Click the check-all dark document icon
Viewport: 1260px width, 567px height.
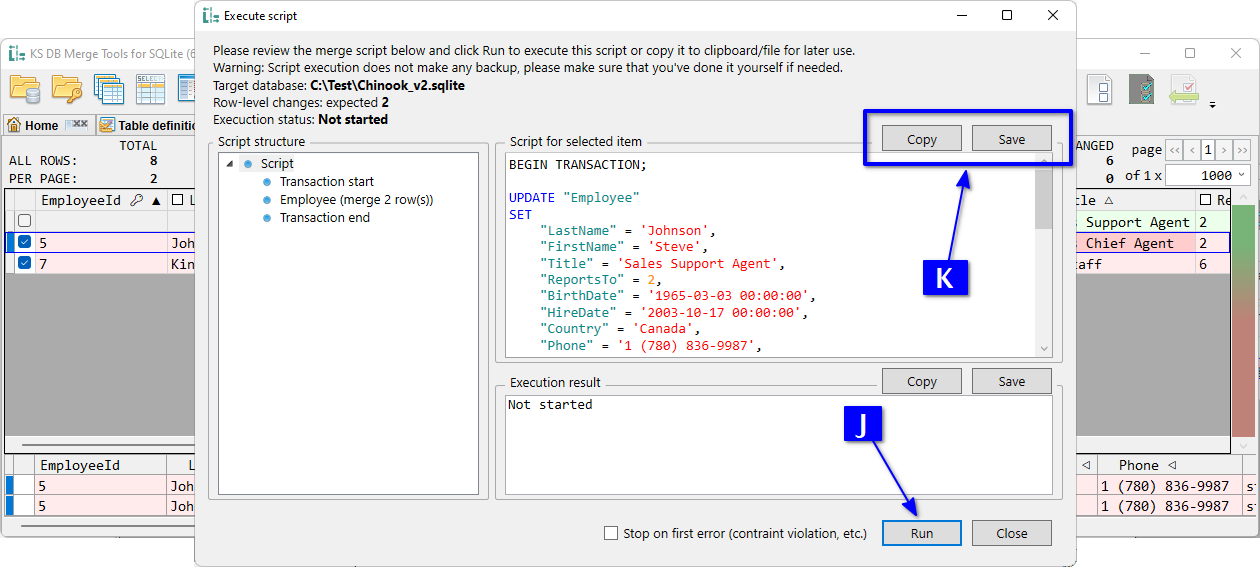[x=1141, y=90]
